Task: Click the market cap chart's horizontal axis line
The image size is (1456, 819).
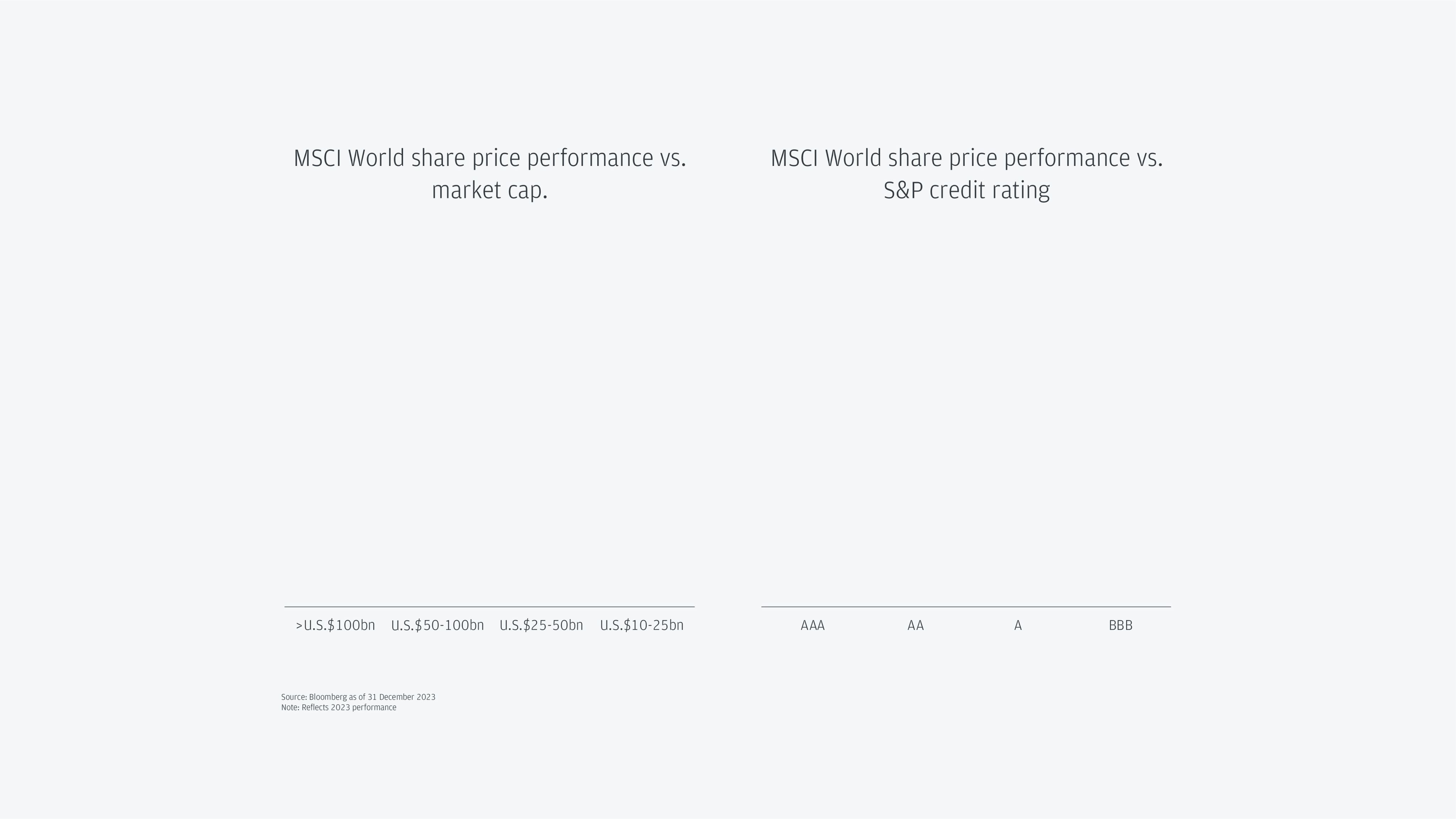Action: [489, 607]
